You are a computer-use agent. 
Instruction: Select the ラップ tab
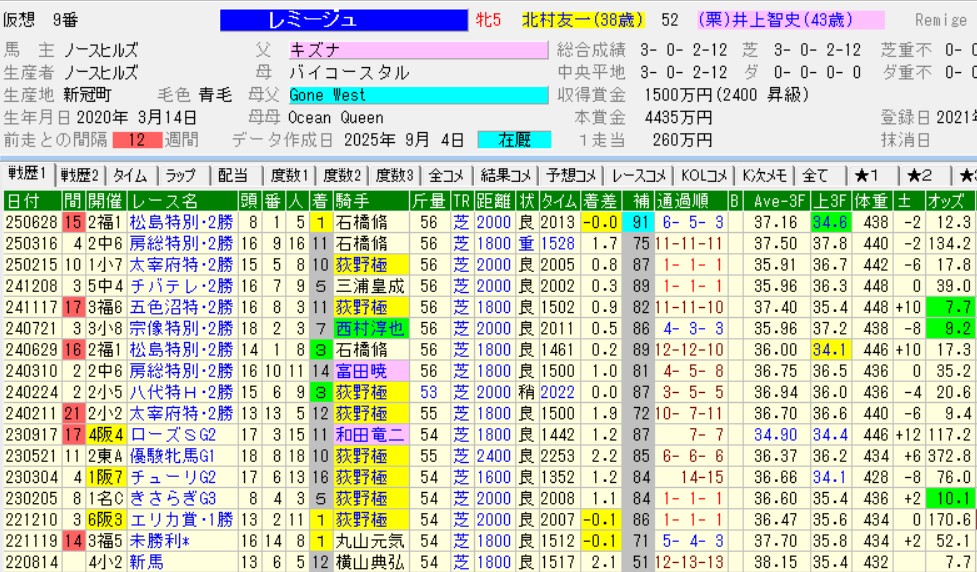pos(182,175)
